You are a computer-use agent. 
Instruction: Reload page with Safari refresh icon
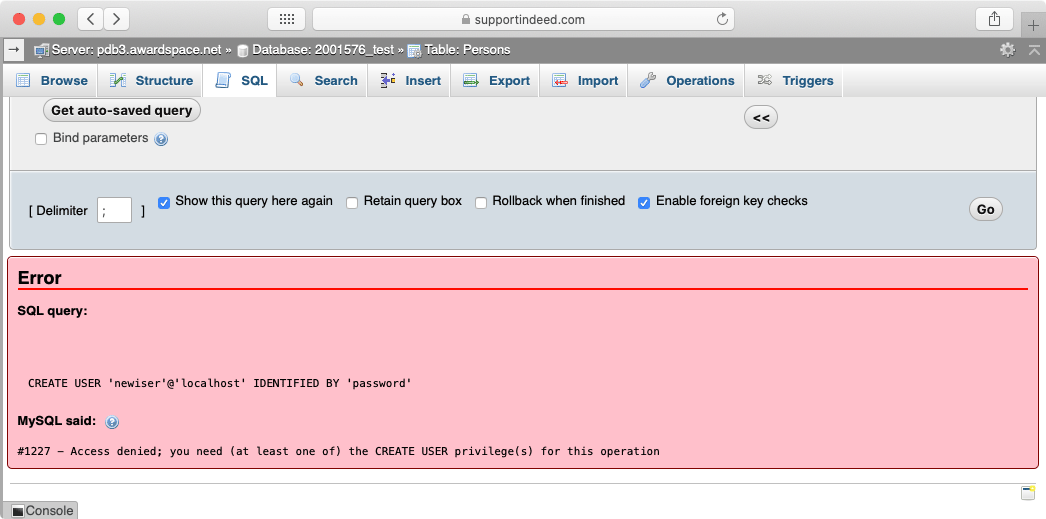(x=722, y=19)
